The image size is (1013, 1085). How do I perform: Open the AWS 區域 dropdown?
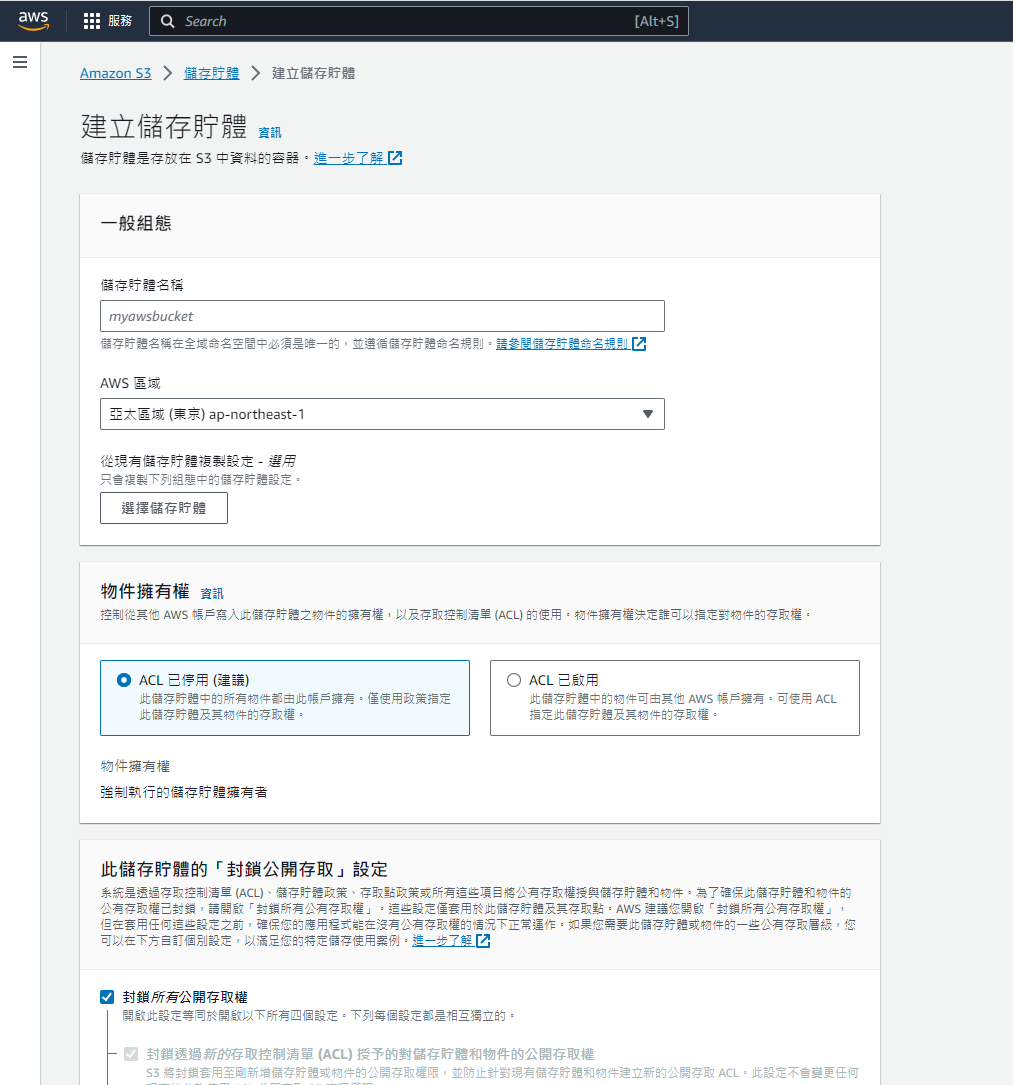pyautogui.click(x=382, y=414)
